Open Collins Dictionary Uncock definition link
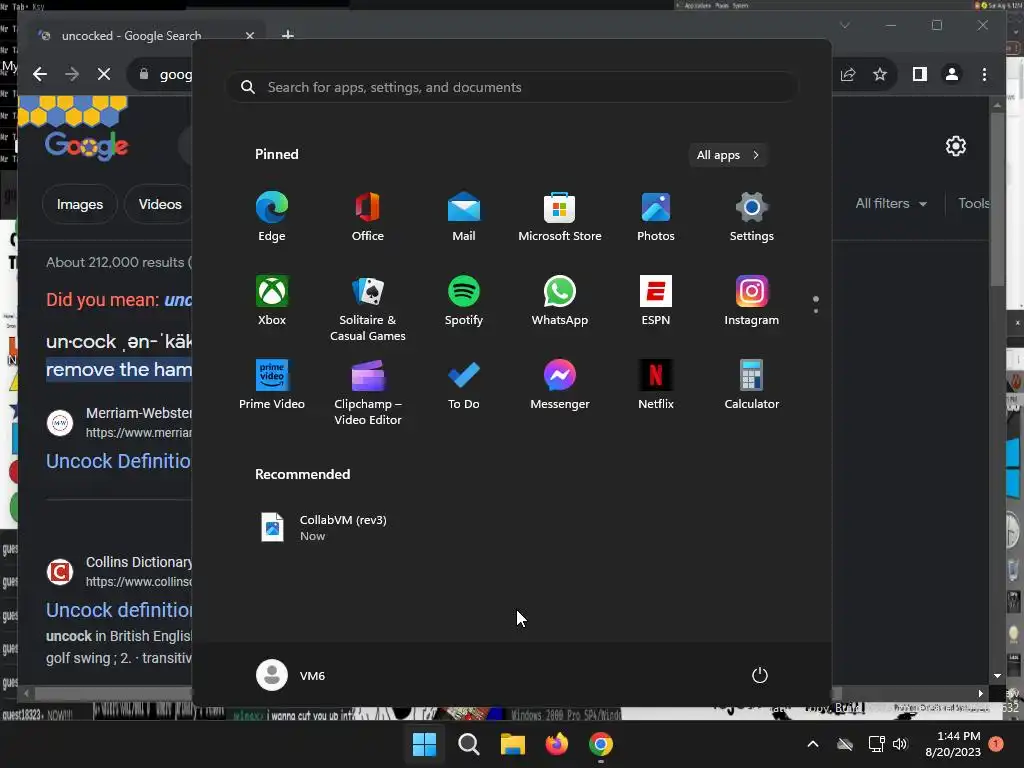This screenshot has width=1024, height=768. pyautogui.click(x=119, y=610)
